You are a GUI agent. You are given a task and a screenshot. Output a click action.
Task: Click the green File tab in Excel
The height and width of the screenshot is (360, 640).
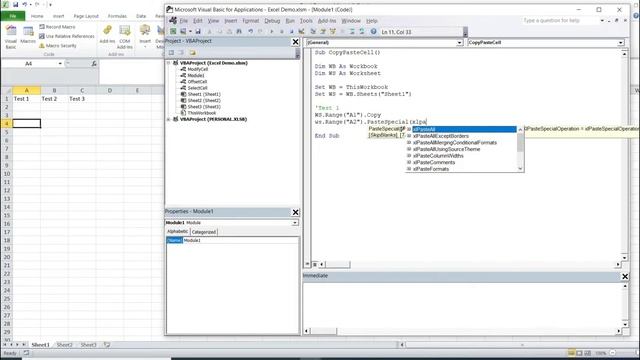pos(13,16)
